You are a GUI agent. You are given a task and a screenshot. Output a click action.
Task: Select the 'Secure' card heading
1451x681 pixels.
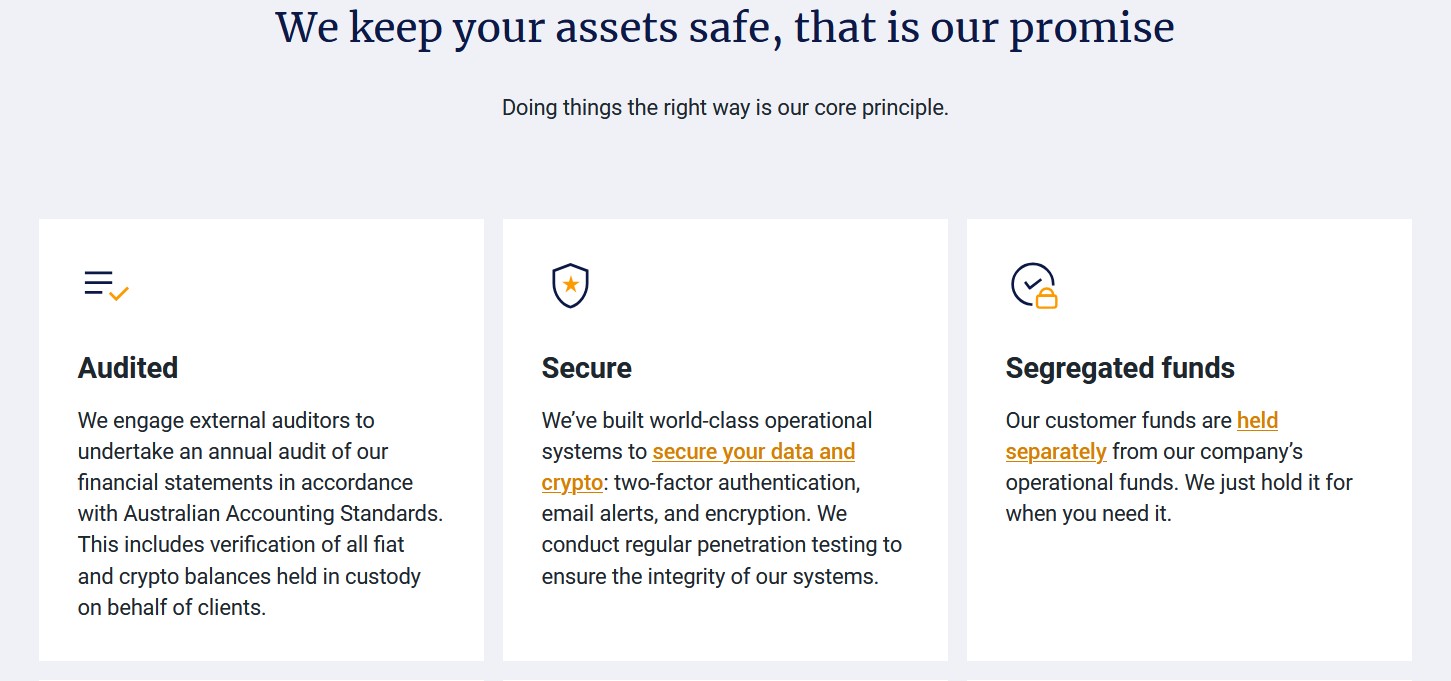click(x=587, y=368)
